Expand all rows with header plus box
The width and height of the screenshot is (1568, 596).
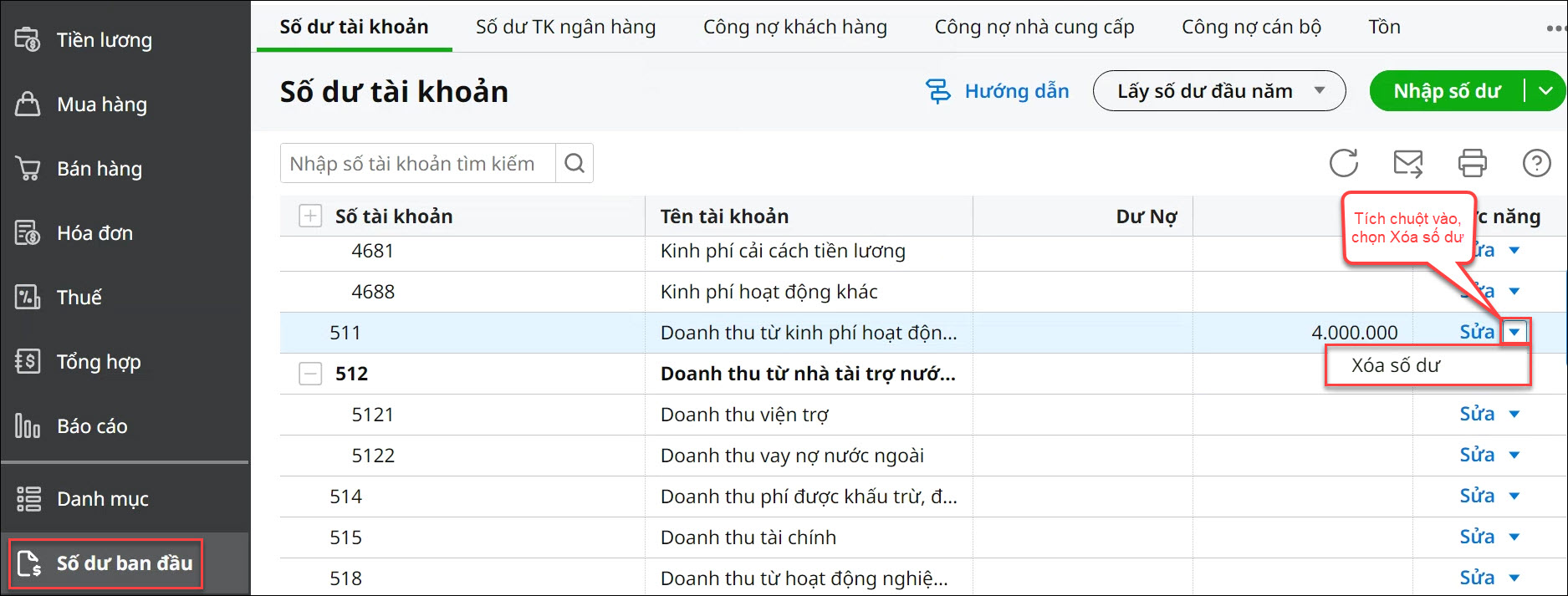[310, 216]
